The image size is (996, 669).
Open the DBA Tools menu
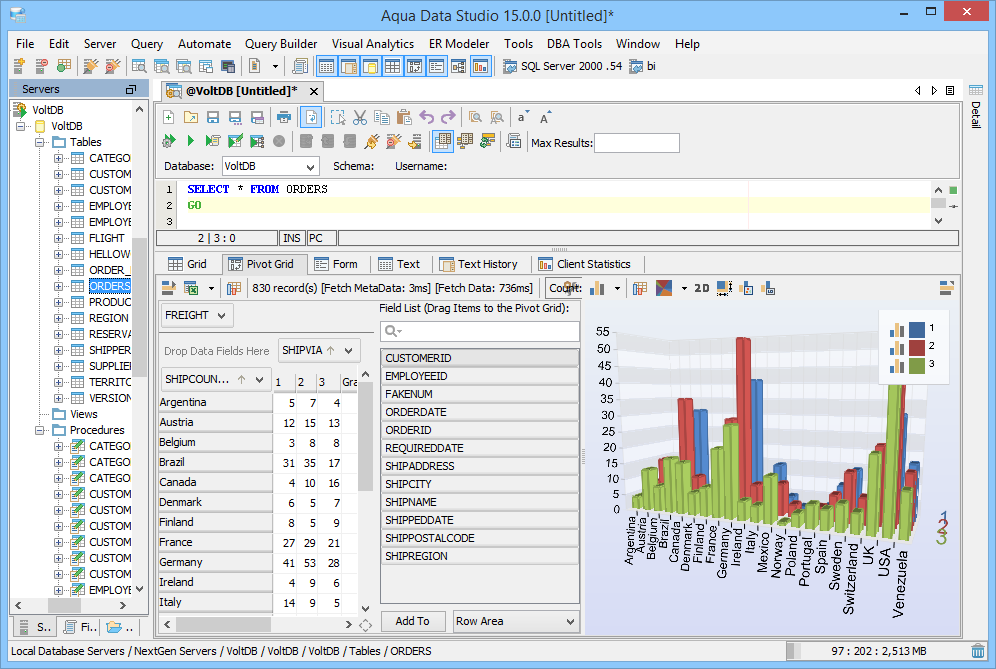coord(574,44)
